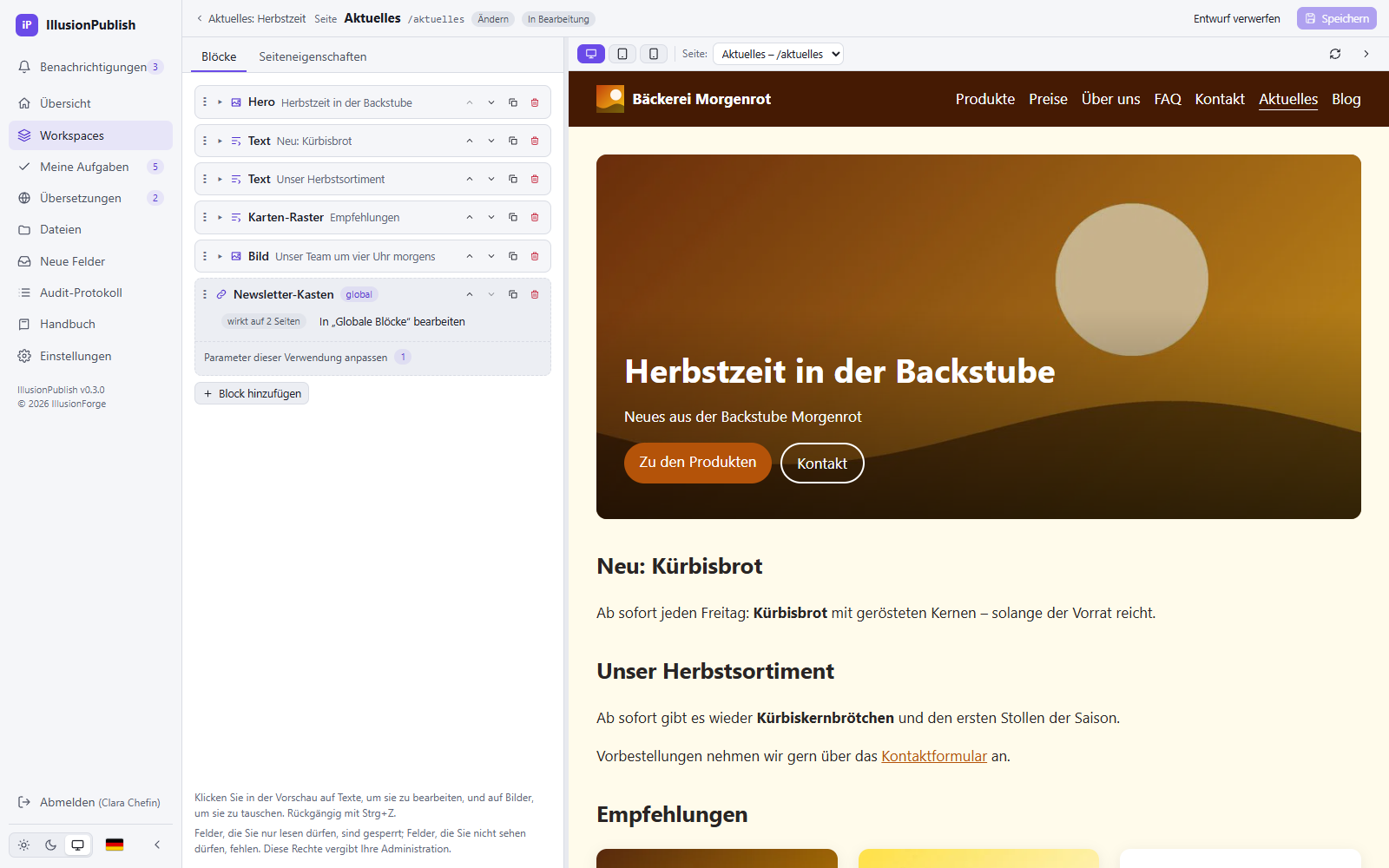
Task: Click the Speichern button
Action: coord(1337,18)
